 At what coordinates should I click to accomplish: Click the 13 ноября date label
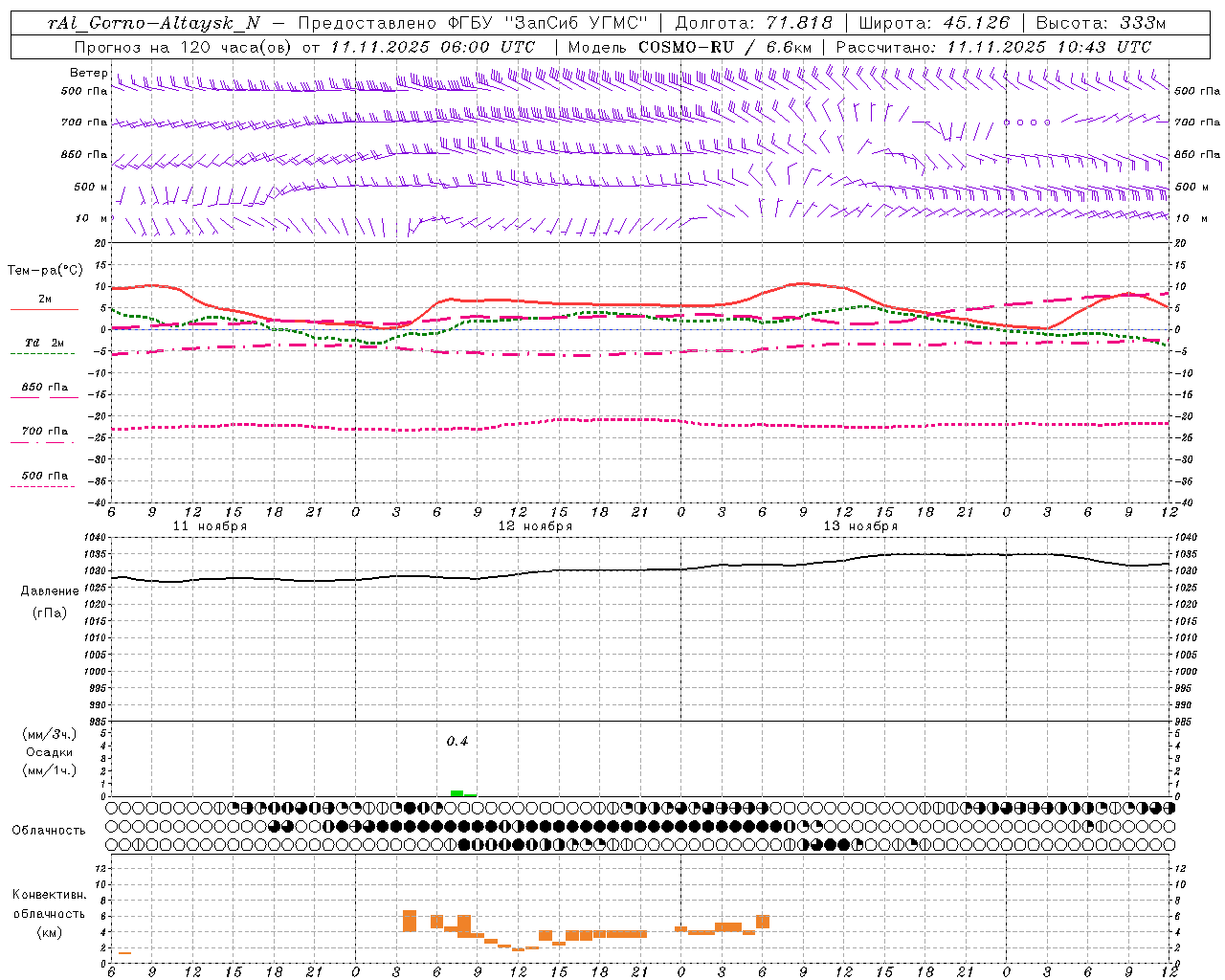(860, 526)
